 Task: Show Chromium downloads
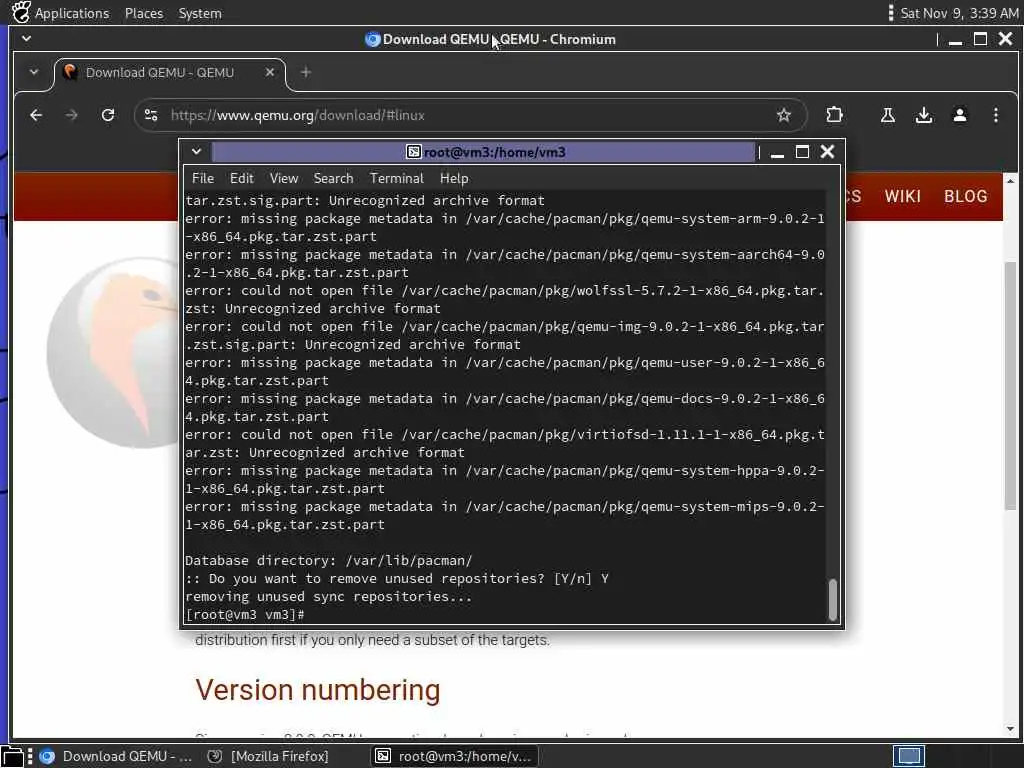923,115
